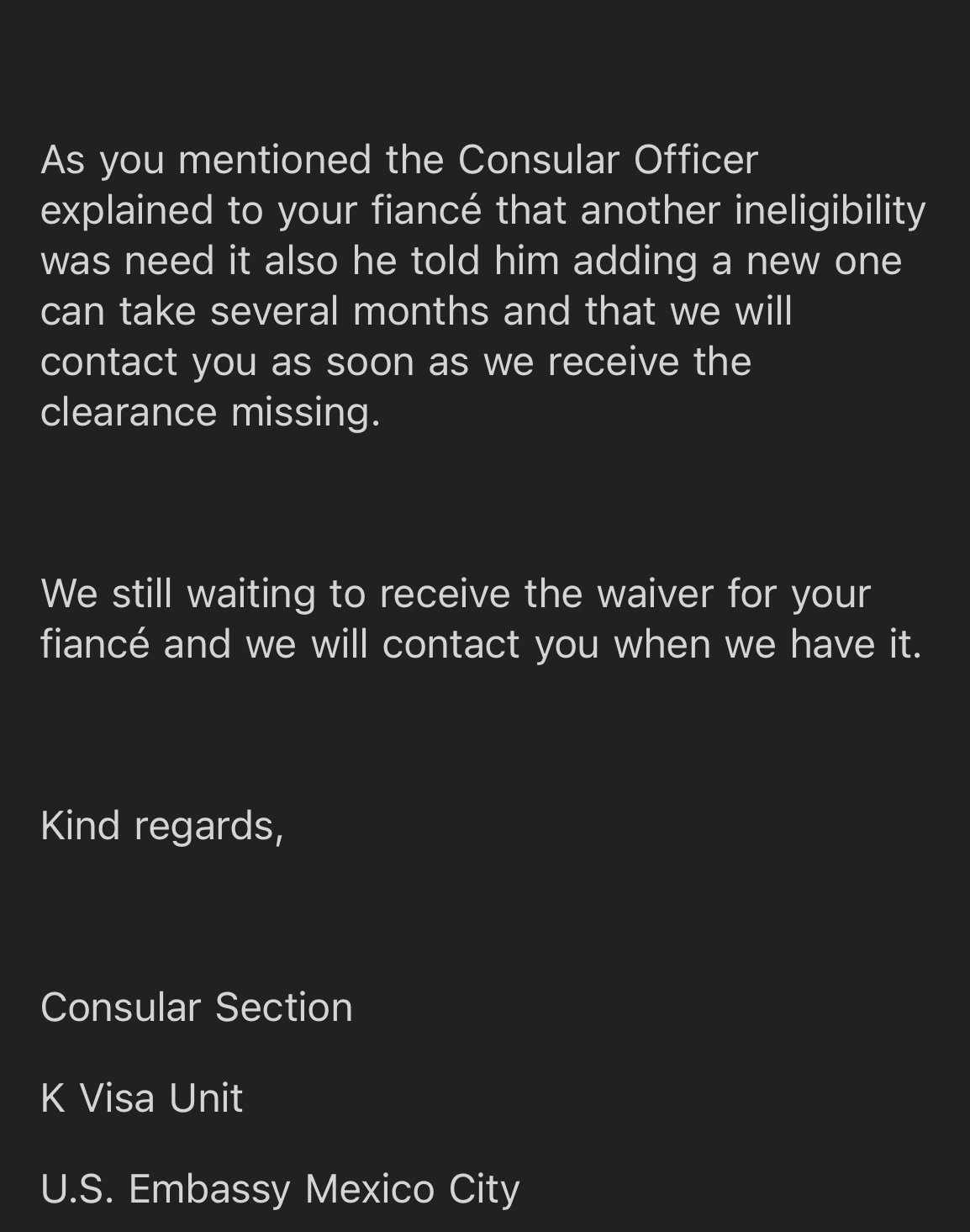970x1232 pixels.
Task: Tap the phrase "clearance missing."
Action: point(210,414)
